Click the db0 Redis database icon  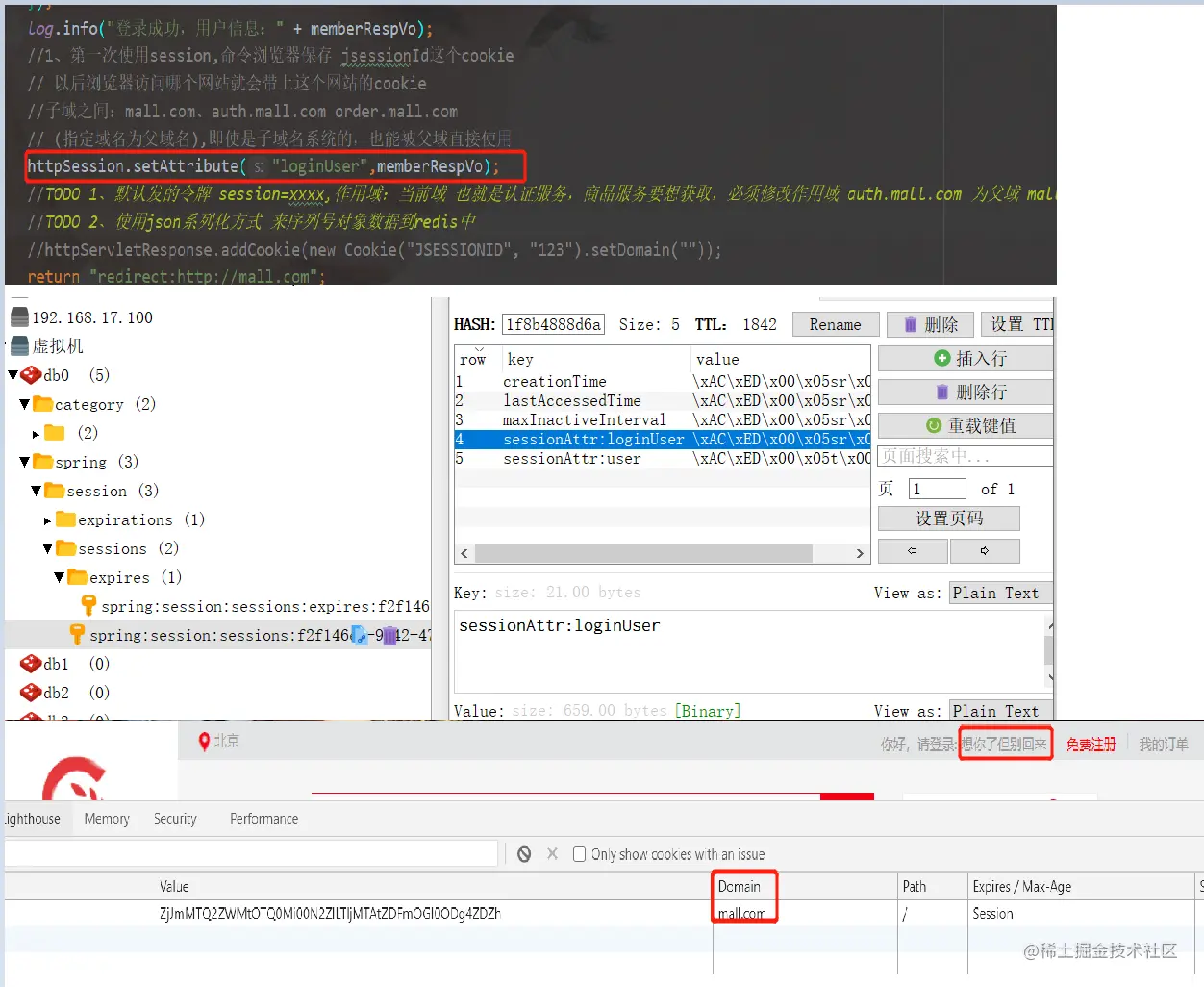[31, 375]
